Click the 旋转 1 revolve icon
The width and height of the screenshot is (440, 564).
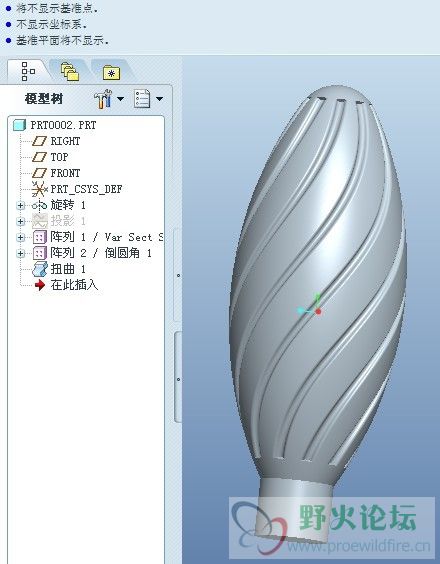coord(40,205)
